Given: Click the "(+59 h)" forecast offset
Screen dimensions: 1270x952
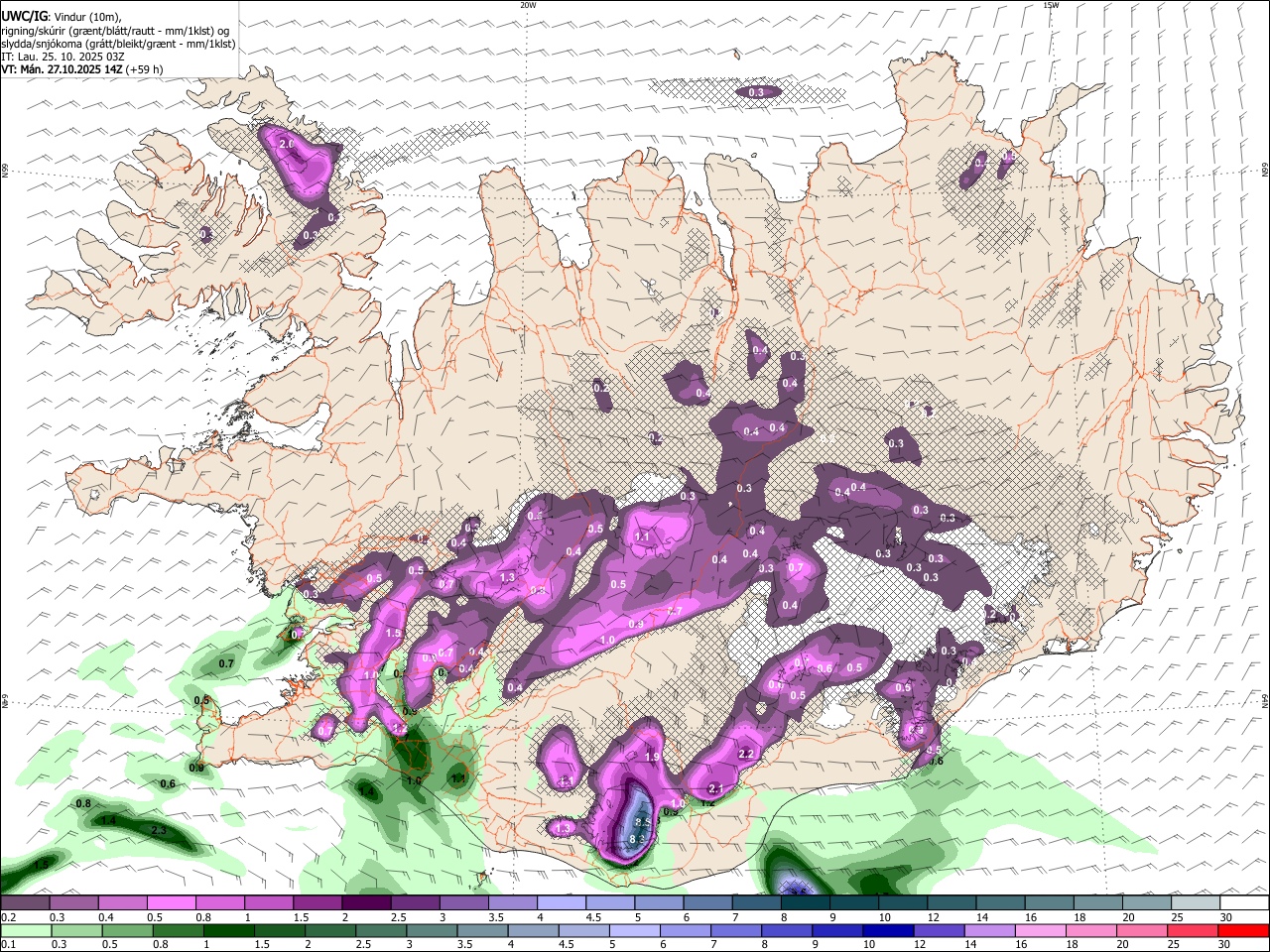Looking at the screenshot, I should point(144,69).
